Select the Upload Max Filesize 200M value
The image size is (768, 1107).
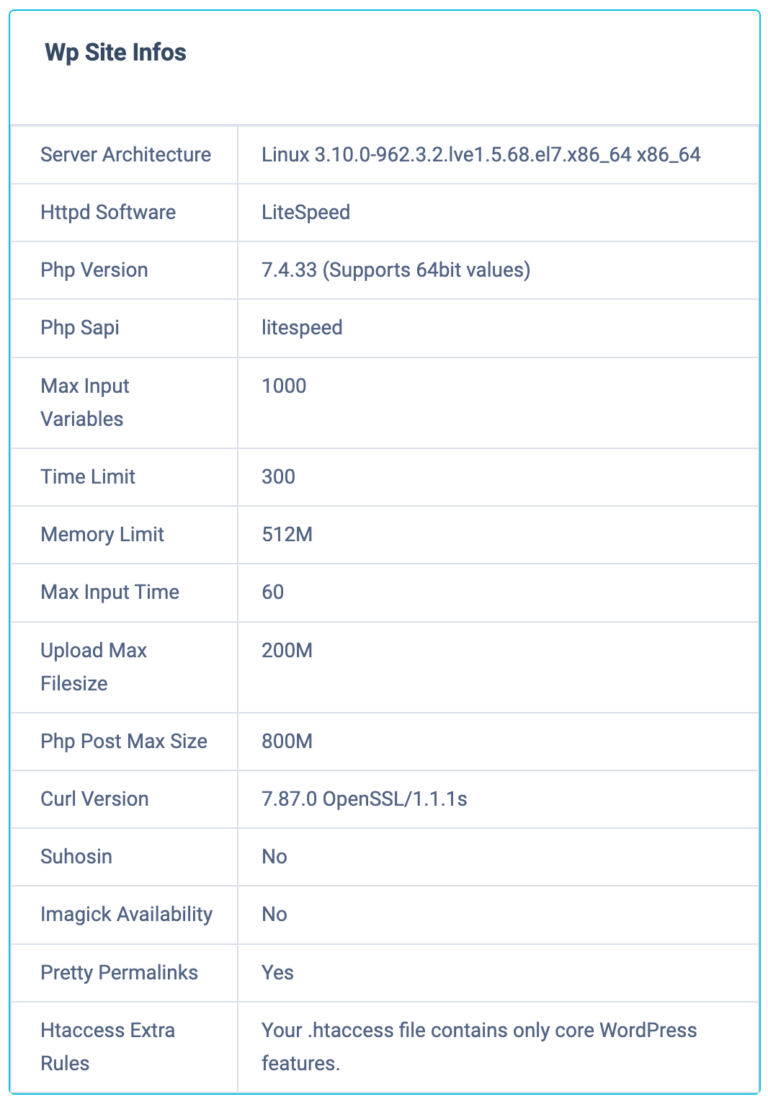pos(287,651)
